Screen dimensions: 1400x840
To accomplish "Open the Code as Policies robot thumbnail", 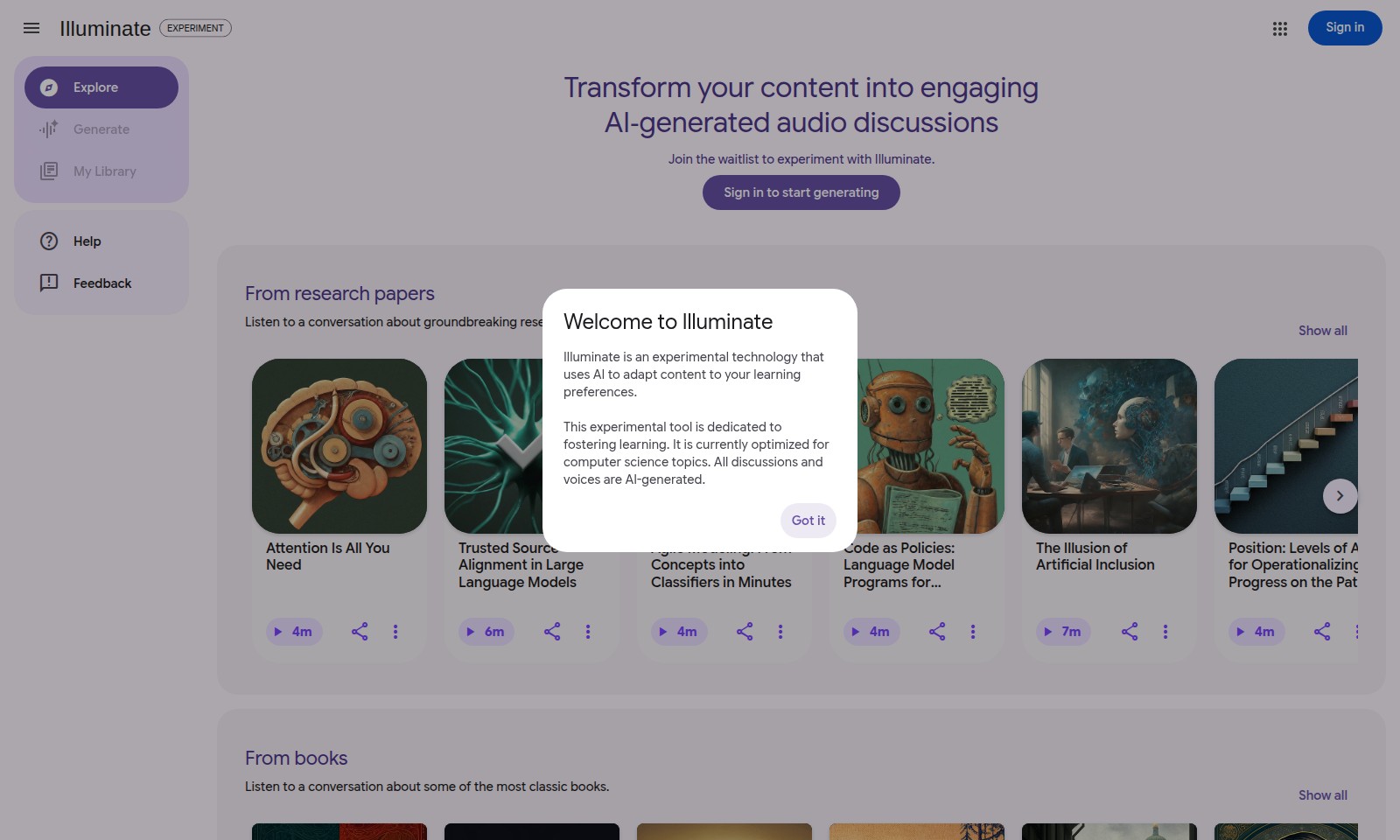I will pyautogui.click(x=931, y=446).
